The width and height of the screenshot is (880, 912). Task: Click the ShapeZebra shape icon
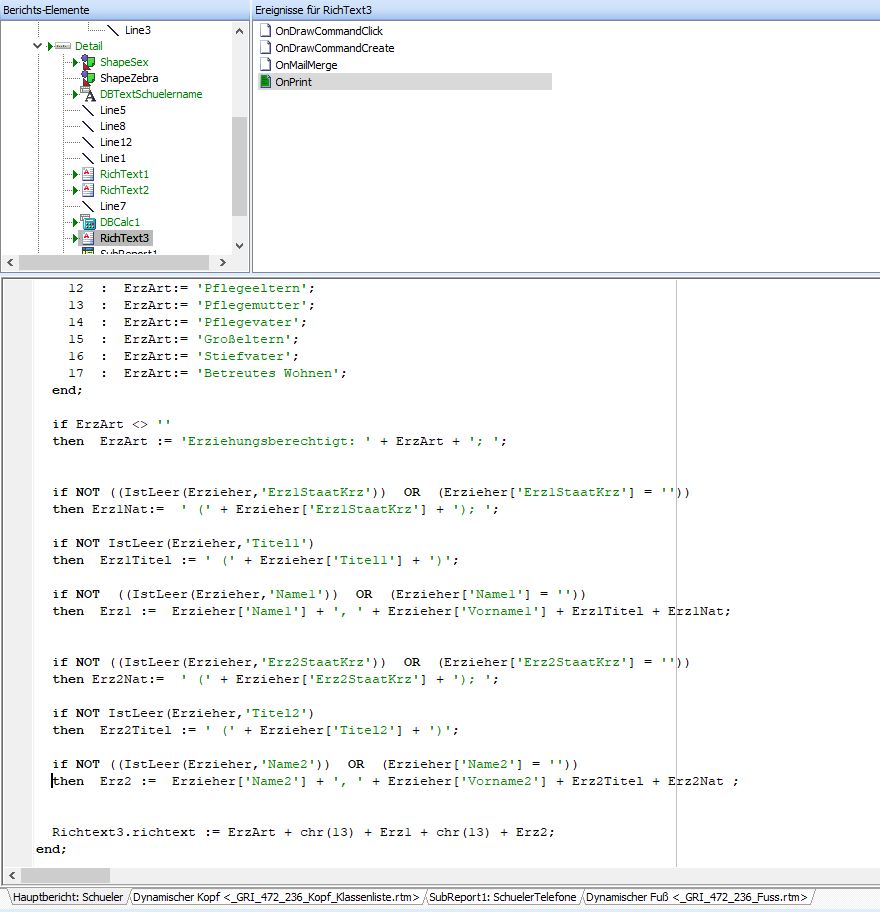[88, 77]
